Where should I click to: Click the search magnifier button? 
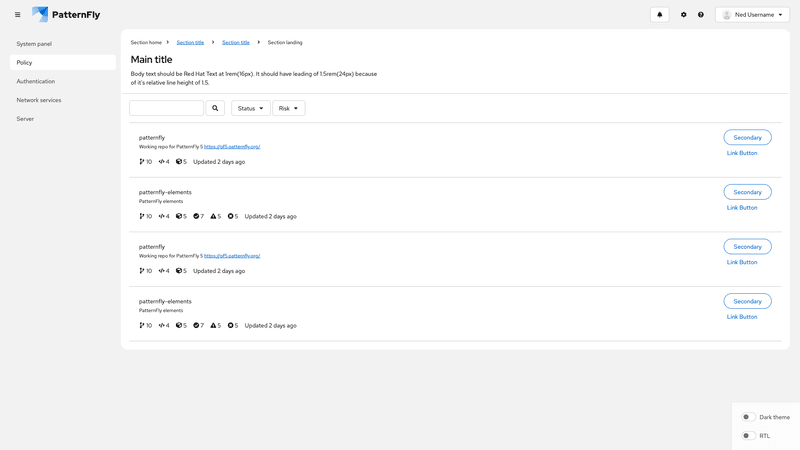point(215,108)
